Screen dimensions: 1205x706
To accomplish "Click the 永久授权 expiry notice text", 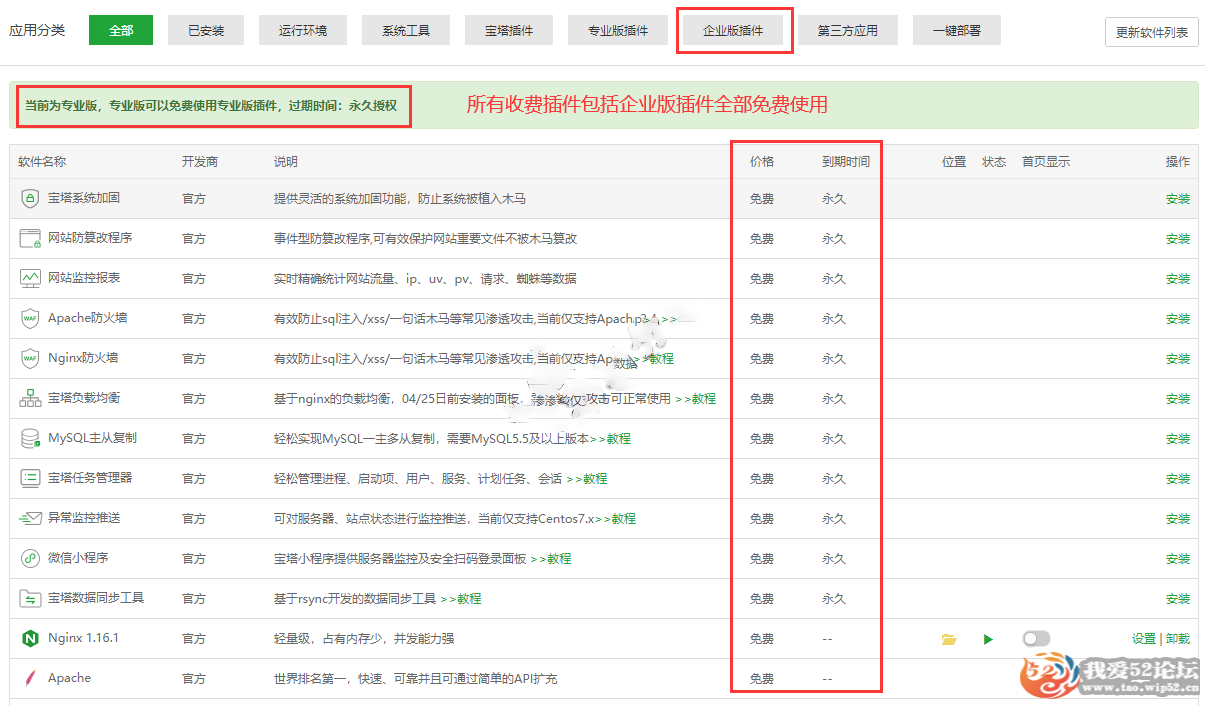I will pyautogui.click(x=372, y=105).
